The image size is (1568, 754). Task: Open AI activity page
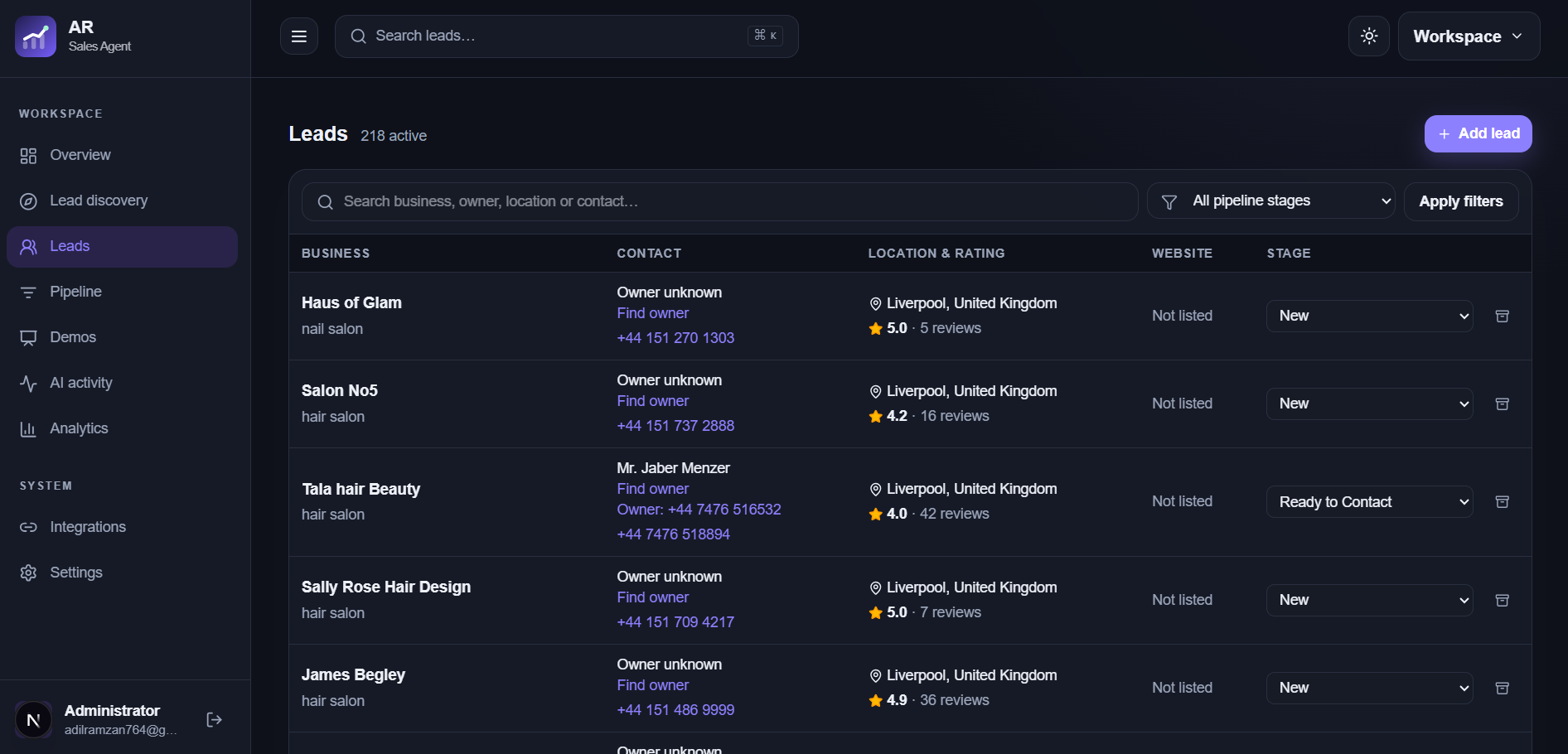[x=122, y=384]
